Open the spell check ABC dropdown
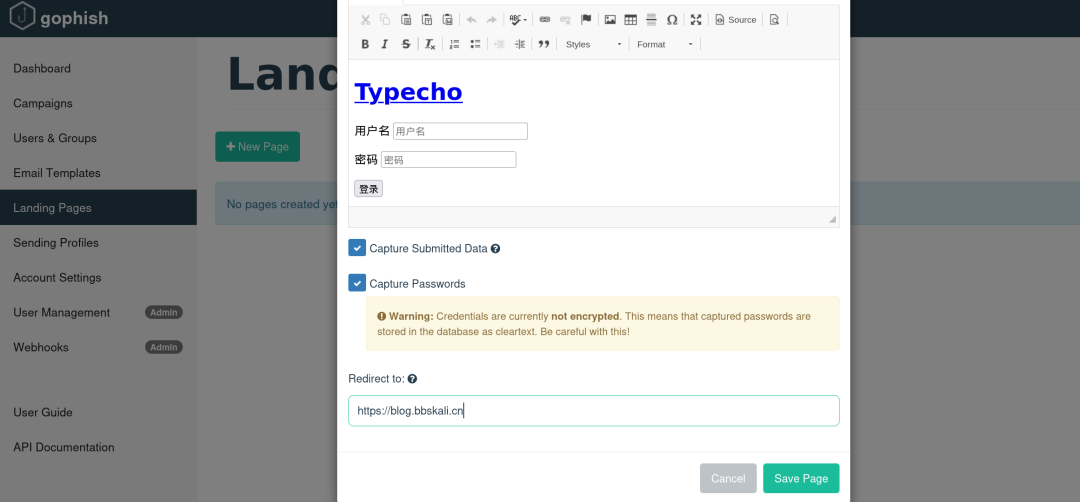1080x502 pixels. 518,20
